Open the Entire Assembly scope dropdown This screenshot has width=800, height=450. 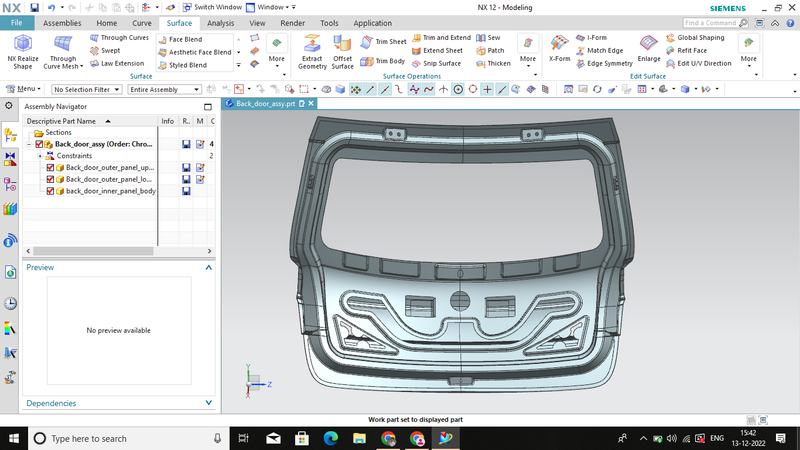[164, 89]
